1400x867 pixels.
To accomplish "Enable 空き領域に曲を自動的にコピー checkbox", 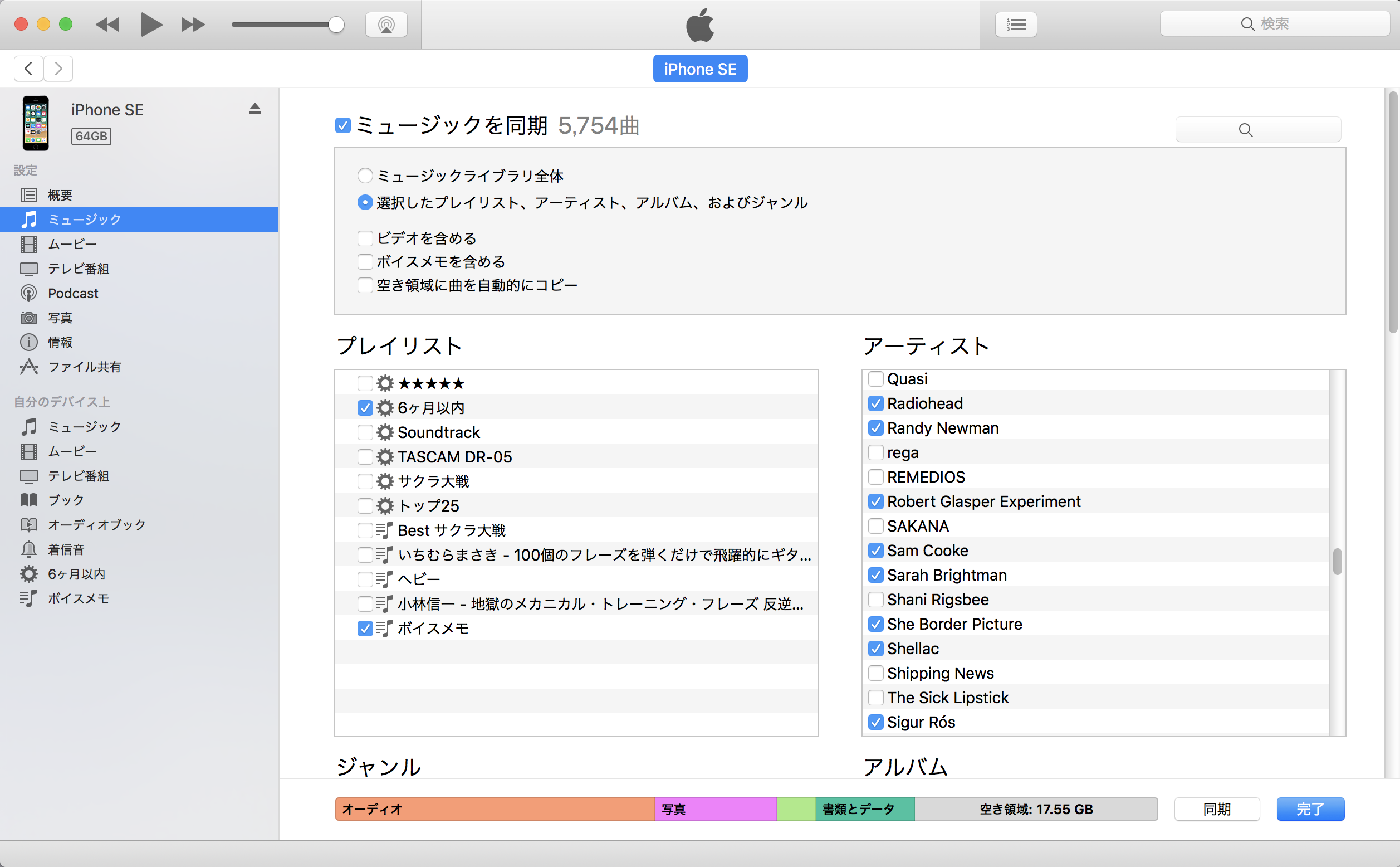I will point(365,285).
